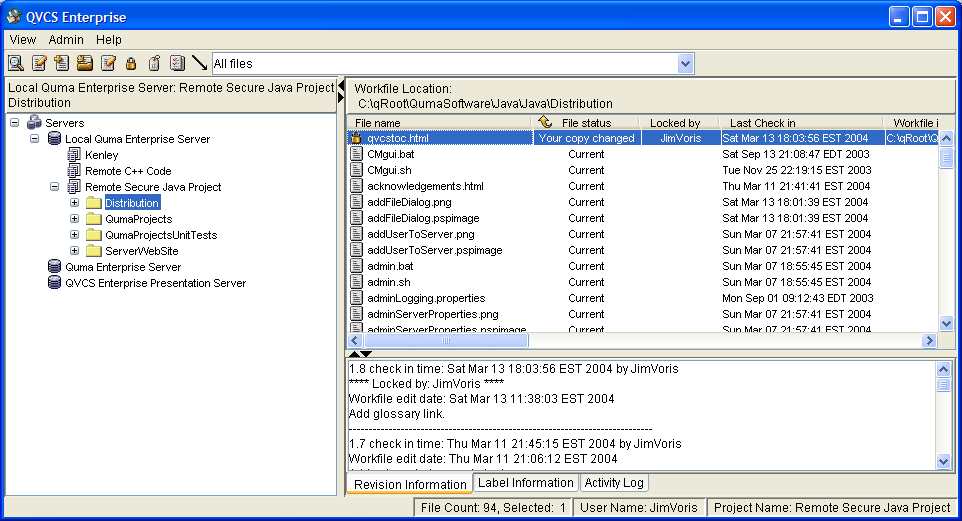Select the QVCS Enterprise Presentation Server node

pos(155,282)
